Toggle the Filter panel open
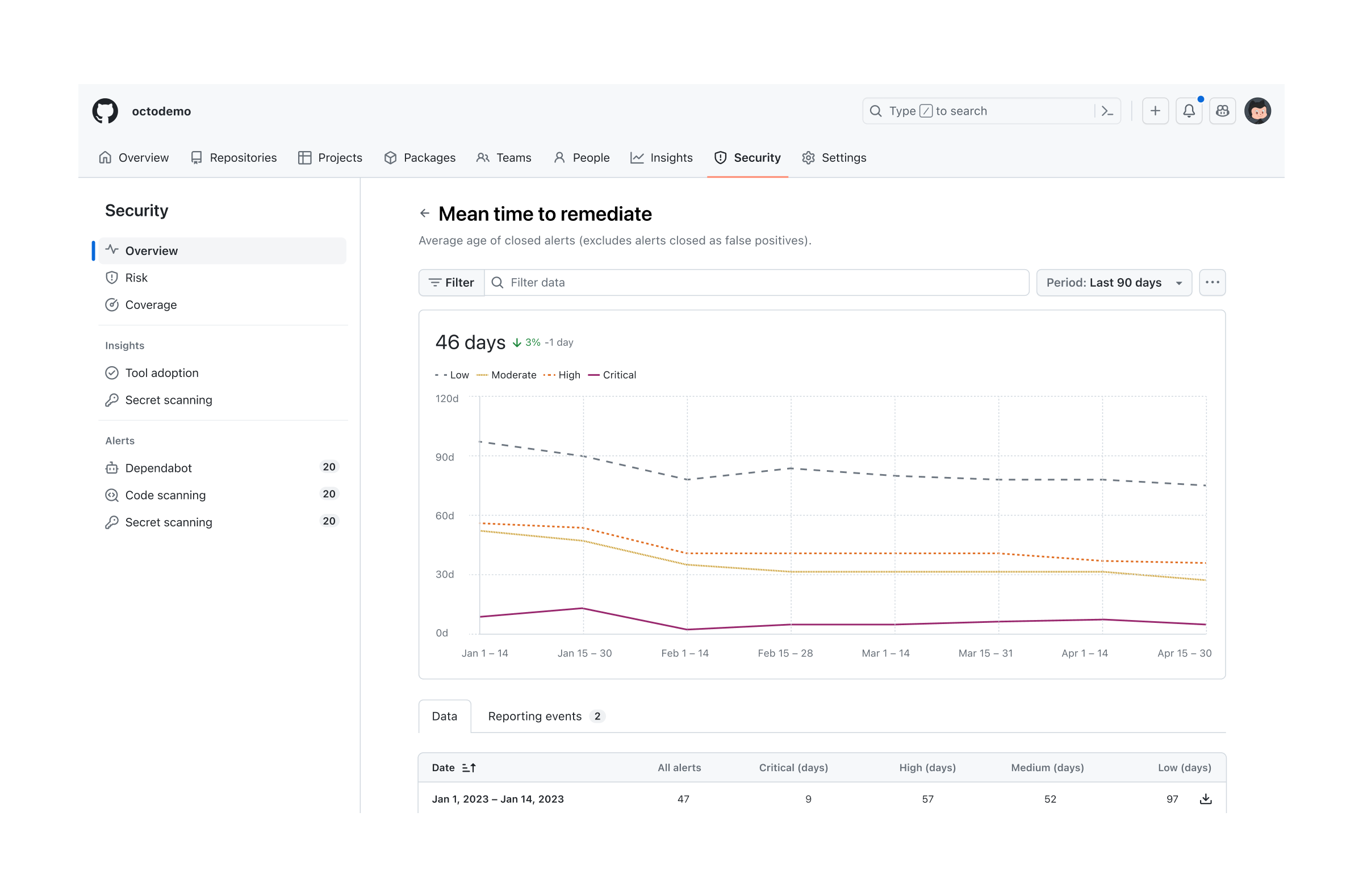This screenshot has height=896, width=1363. [x=451, y=282]
